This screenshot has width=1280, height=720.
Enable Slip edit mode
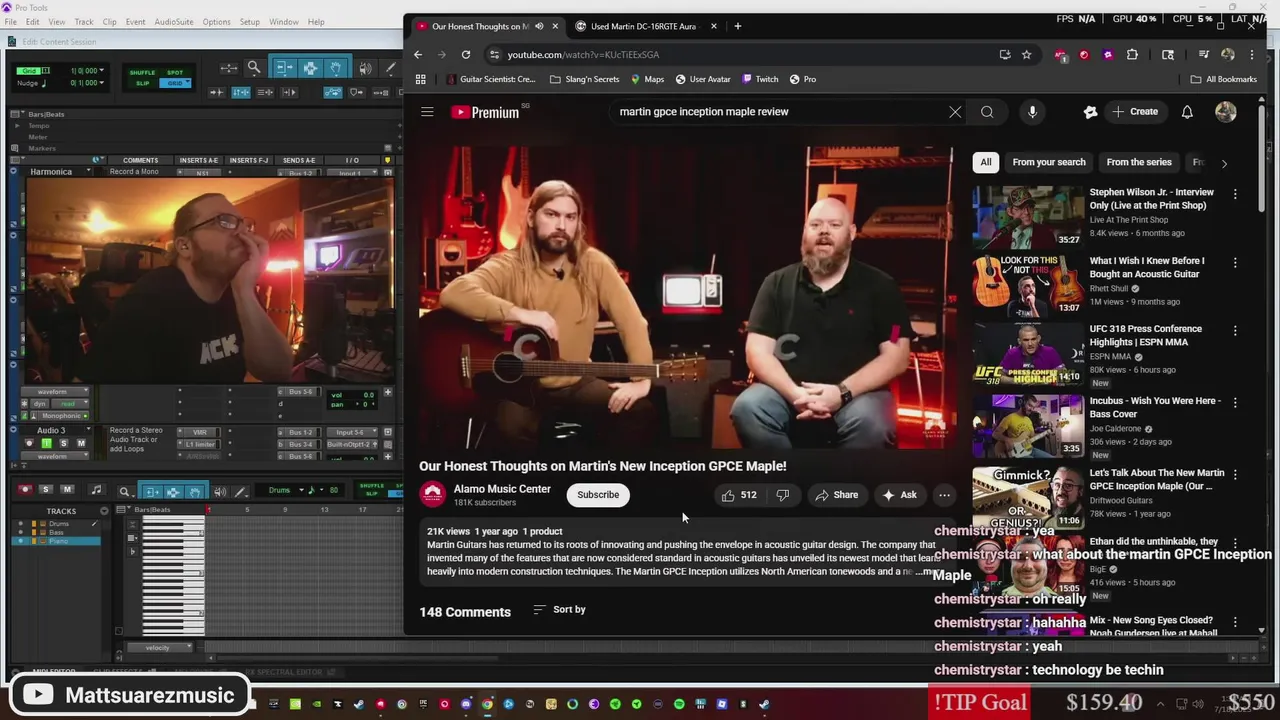click(142, 83)
